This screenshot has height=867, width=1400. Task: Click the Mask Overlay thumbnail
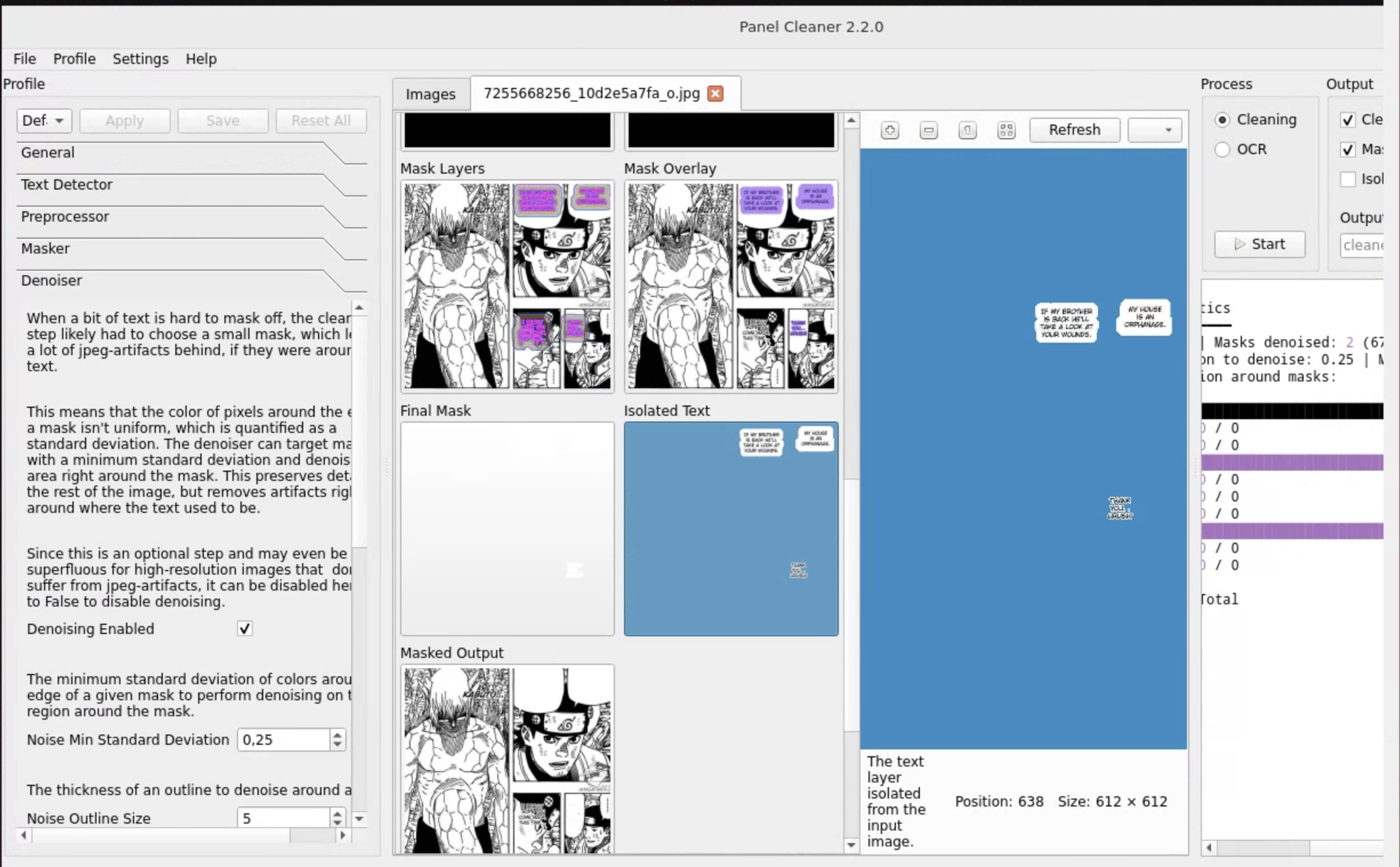pyautogui.click(x=730, y=286)
